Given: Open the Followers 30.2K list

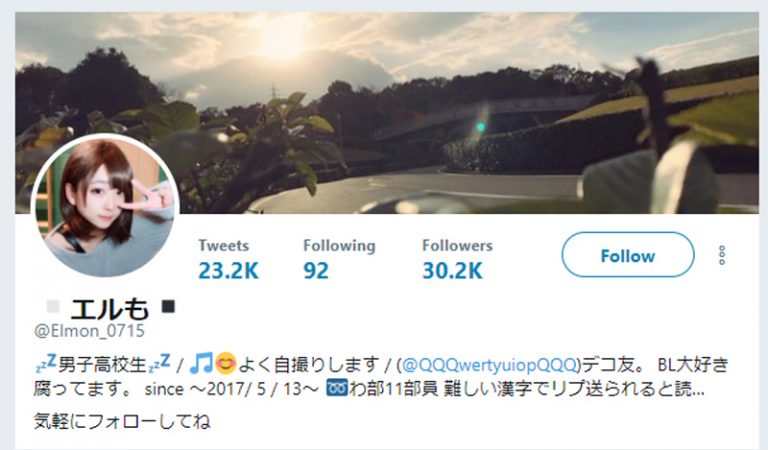Looking at the screenshot, I should (x=457, y=259).
